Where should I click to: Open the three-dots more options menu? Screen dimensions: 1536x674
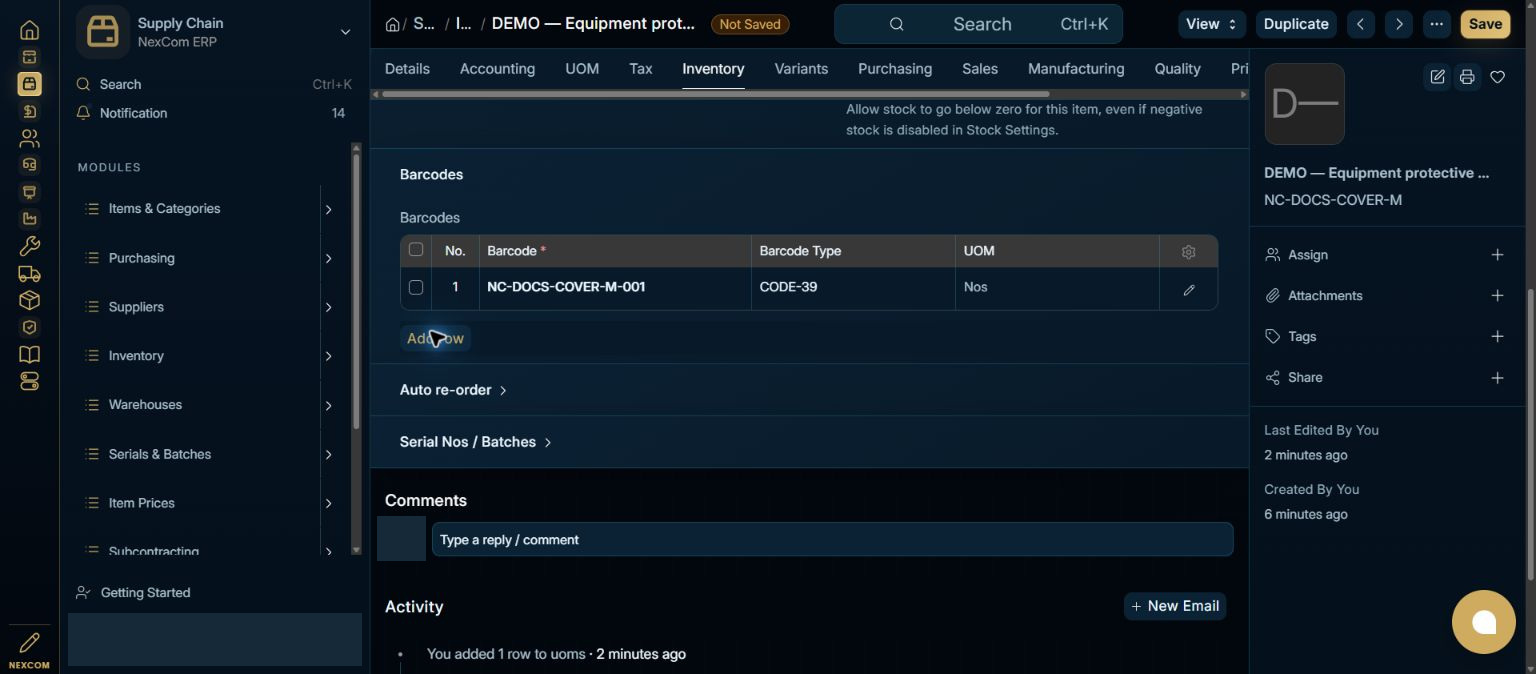point(1437,24)
